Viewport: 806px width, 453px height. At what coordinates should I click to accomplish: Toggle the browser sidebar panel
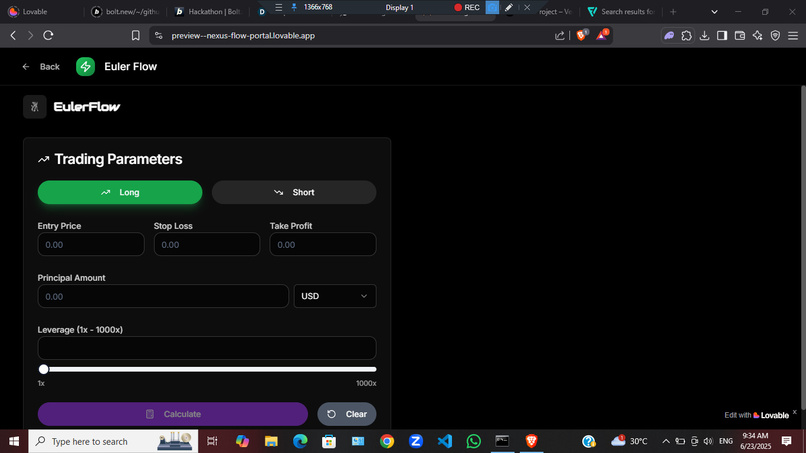click(722, 35)
